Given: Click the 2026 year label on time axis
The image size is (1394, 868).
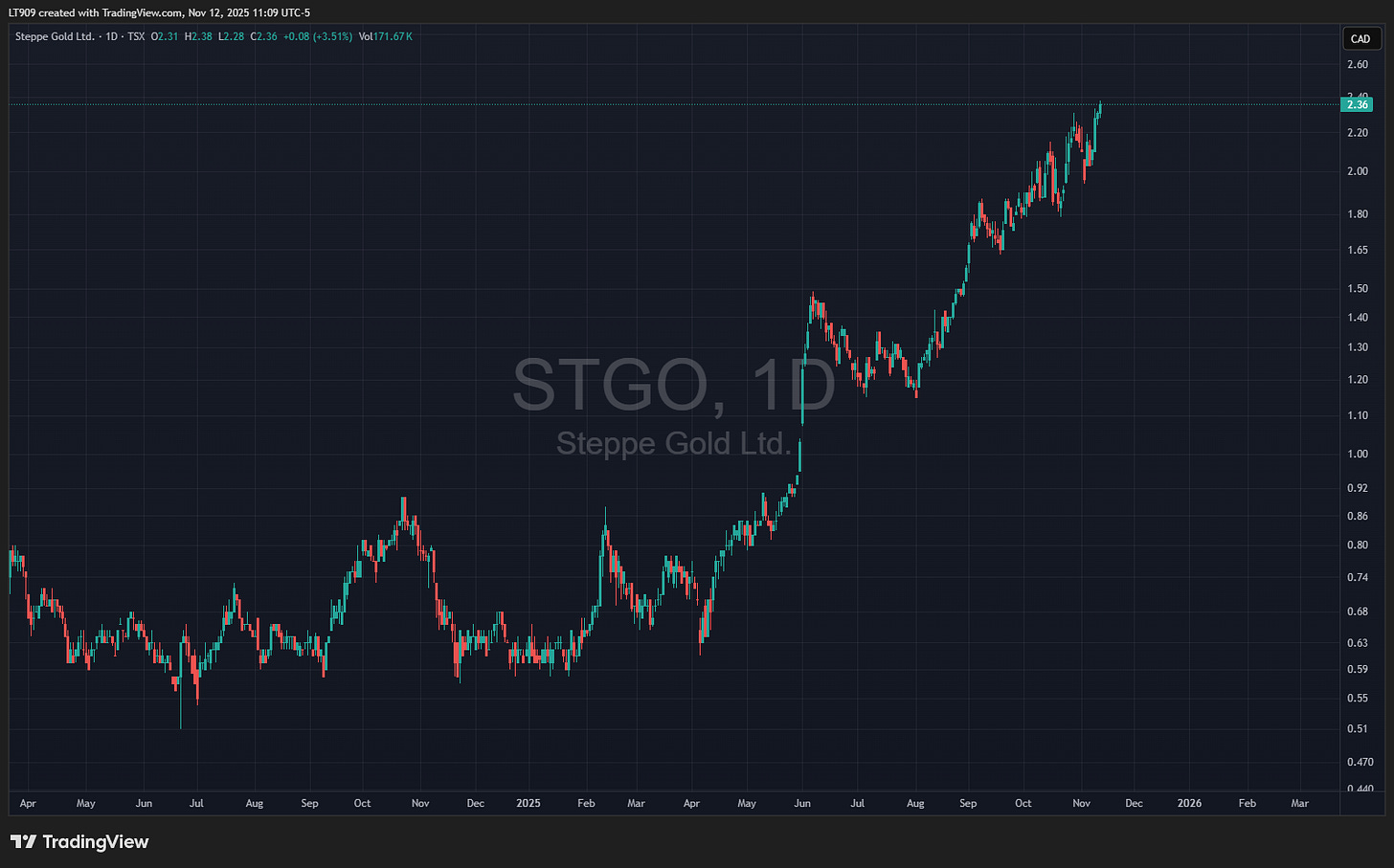Looking at the screenshot, I should pos(1189,803).
